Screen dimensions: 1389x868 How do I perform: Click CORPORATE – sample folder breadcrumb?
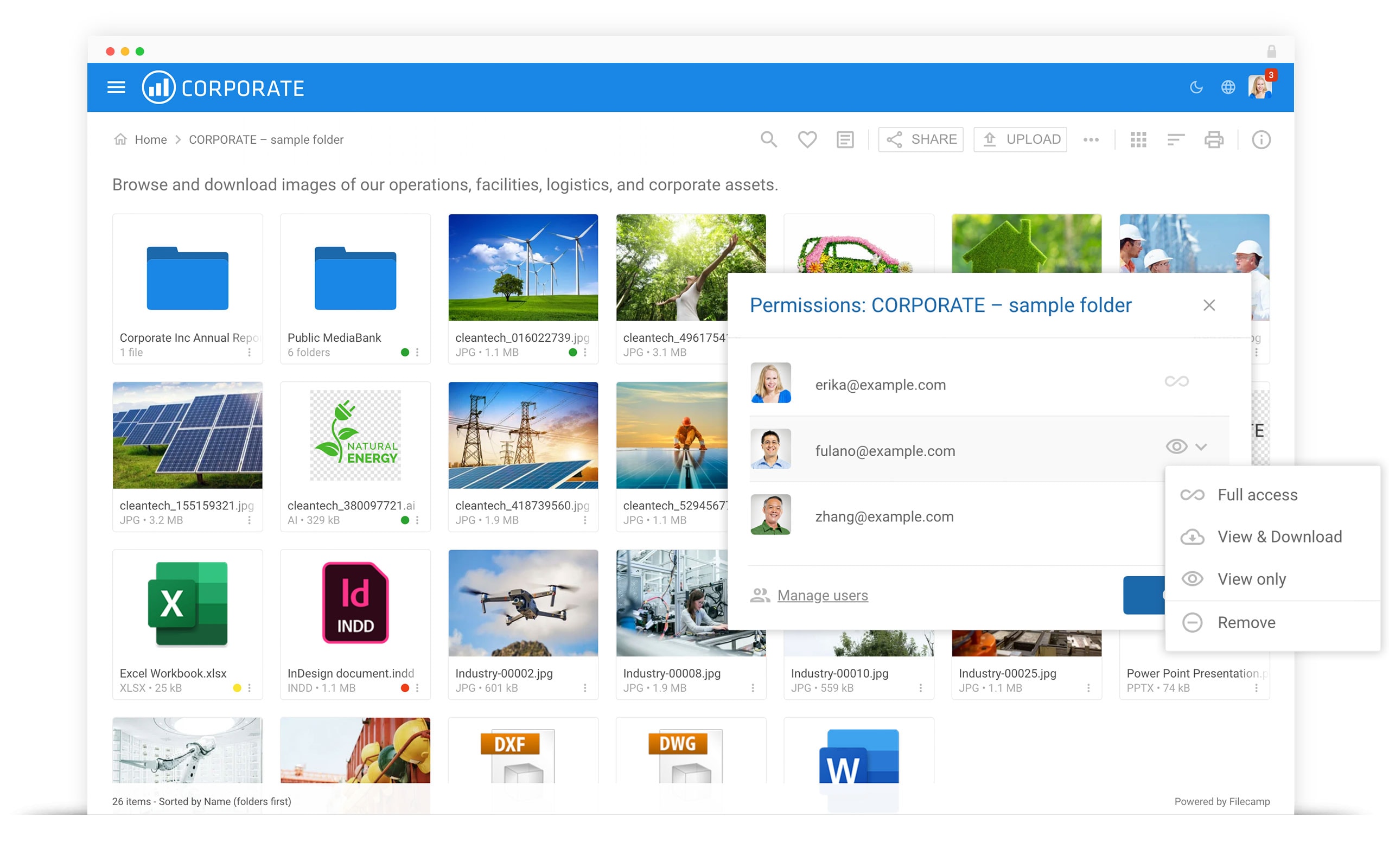coord(266,139)
